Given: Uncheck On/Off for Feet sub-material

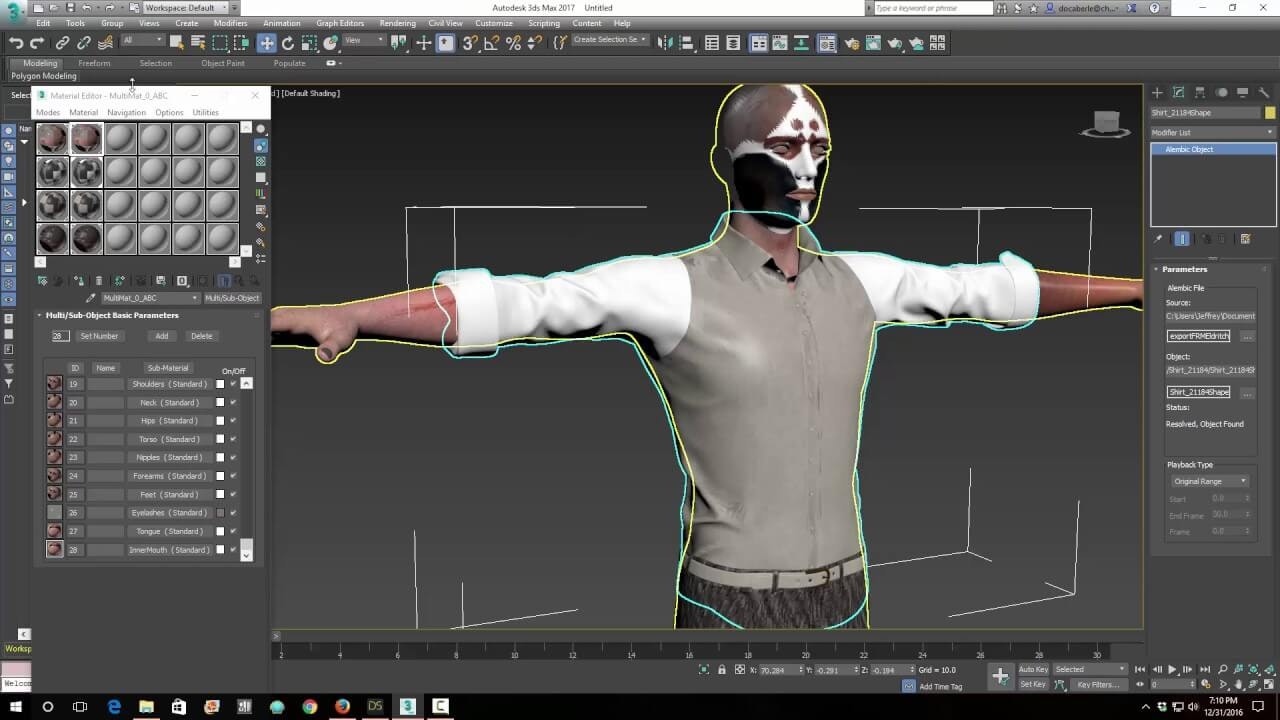Looking at the screenshot, I should [233, 494].
